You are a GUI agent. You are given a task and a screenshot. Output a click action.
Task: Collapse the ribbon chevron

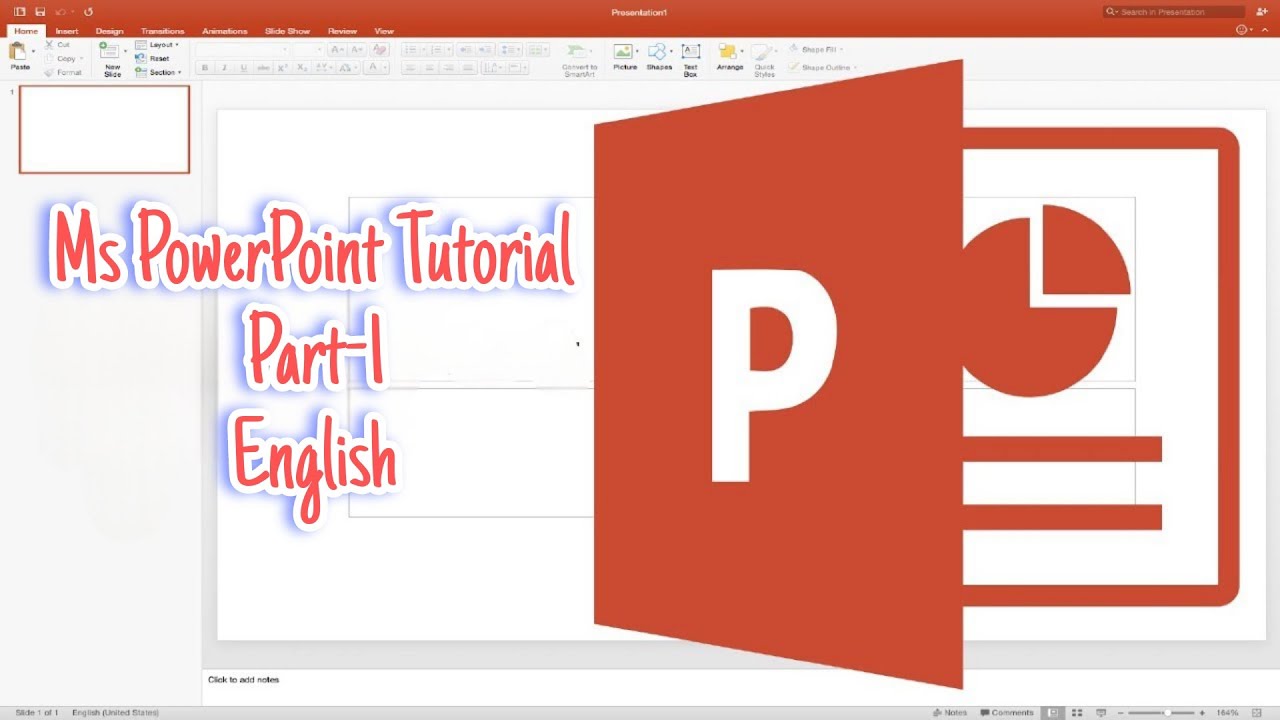pyautogui.click(x=1264, y=30)
